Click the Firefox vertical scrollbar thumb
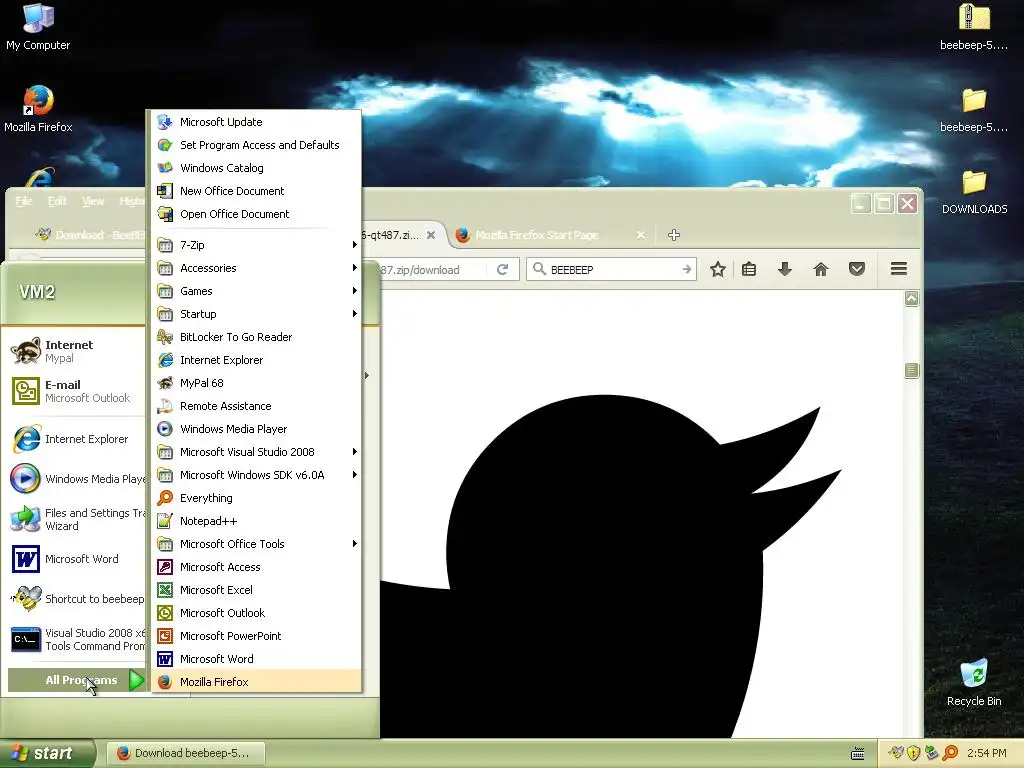 912,371
